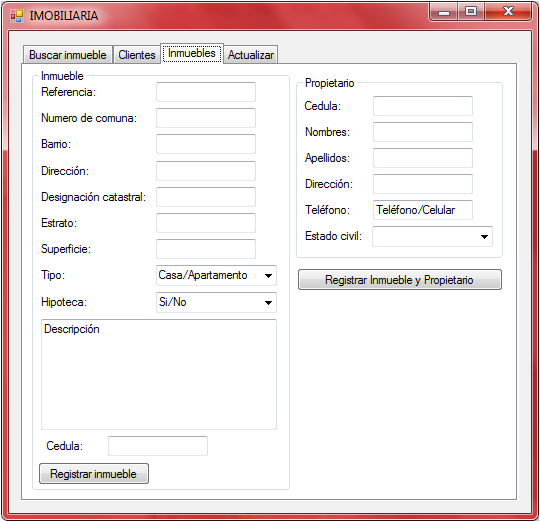Viewport: 540px width, 522px height.
Task: Focus the Propietario Cedula field
Action: [x=423, y=106]
